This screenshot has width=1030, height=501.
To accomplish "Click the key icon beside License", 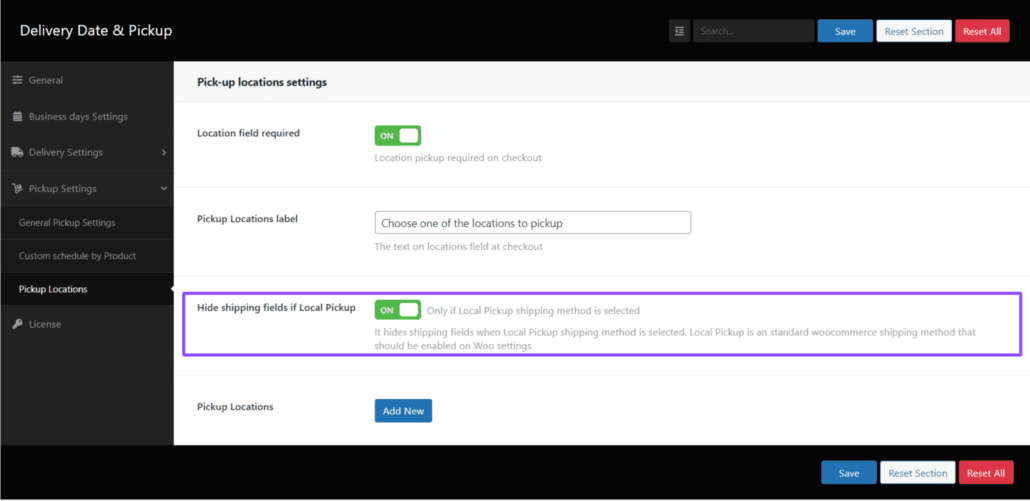I will click(17, 325).
